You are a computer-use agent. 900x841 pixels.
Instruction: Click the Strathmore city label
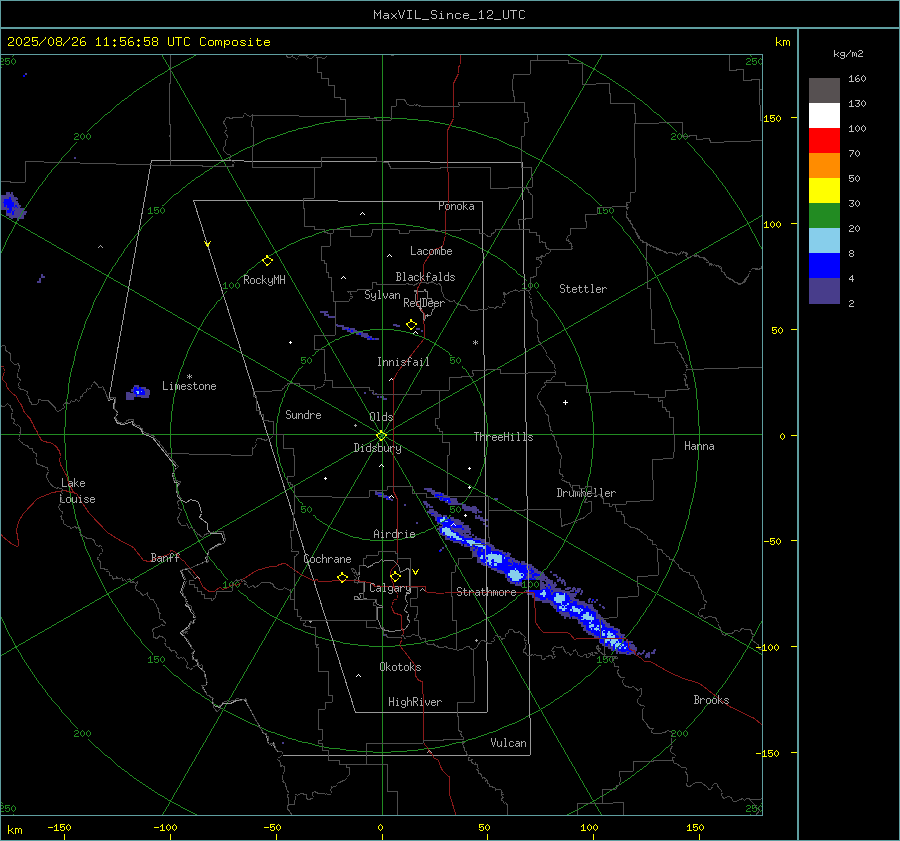486,592
